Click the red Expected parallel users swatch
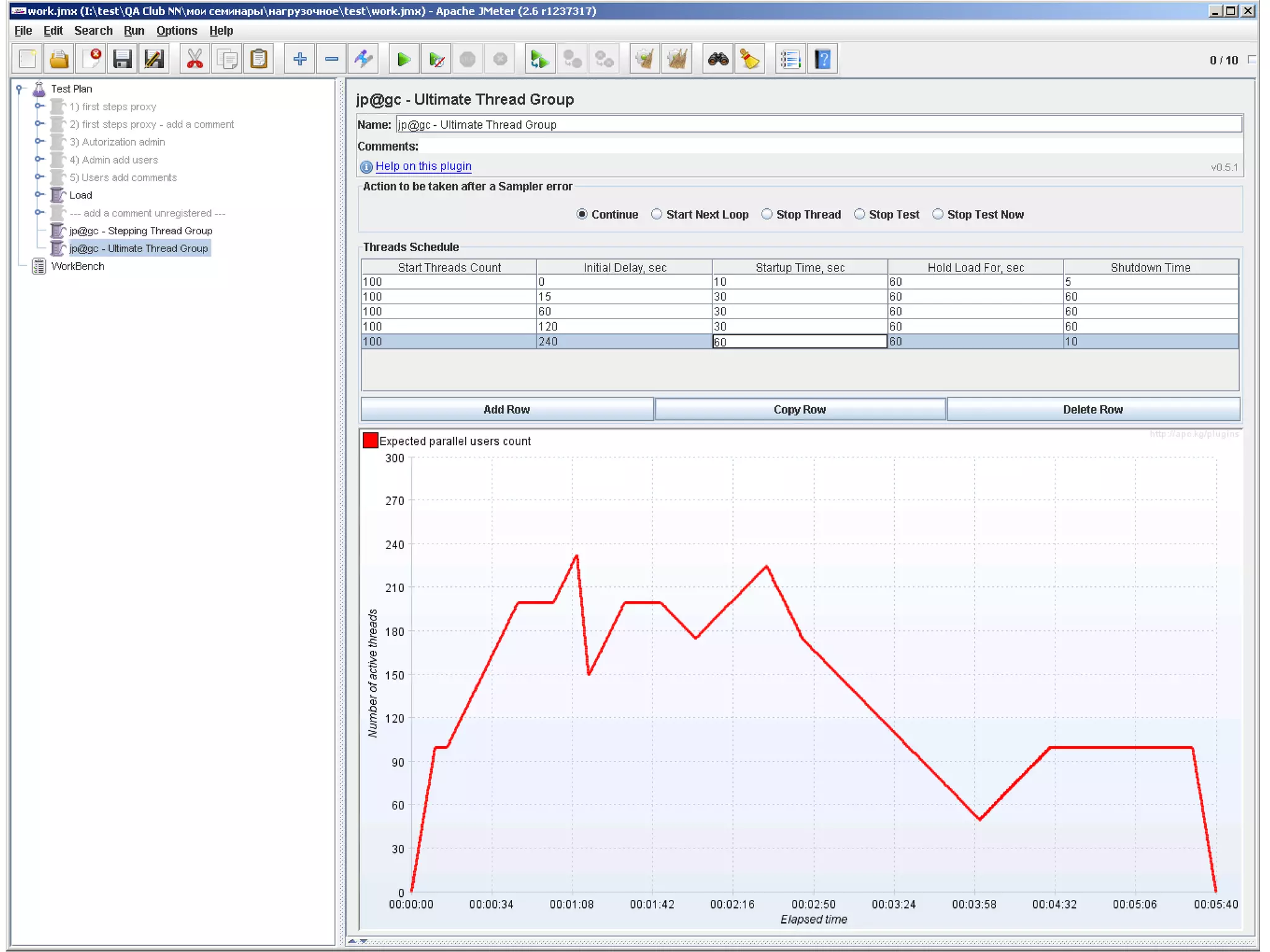The width and height of the screenshot is (1270, 952). tap(370, 440)
